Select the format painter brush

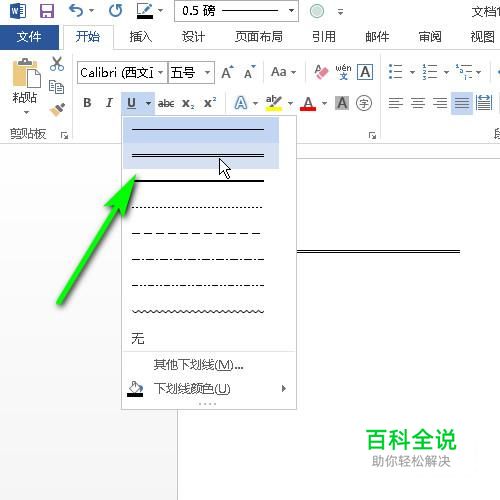point(57,110)
